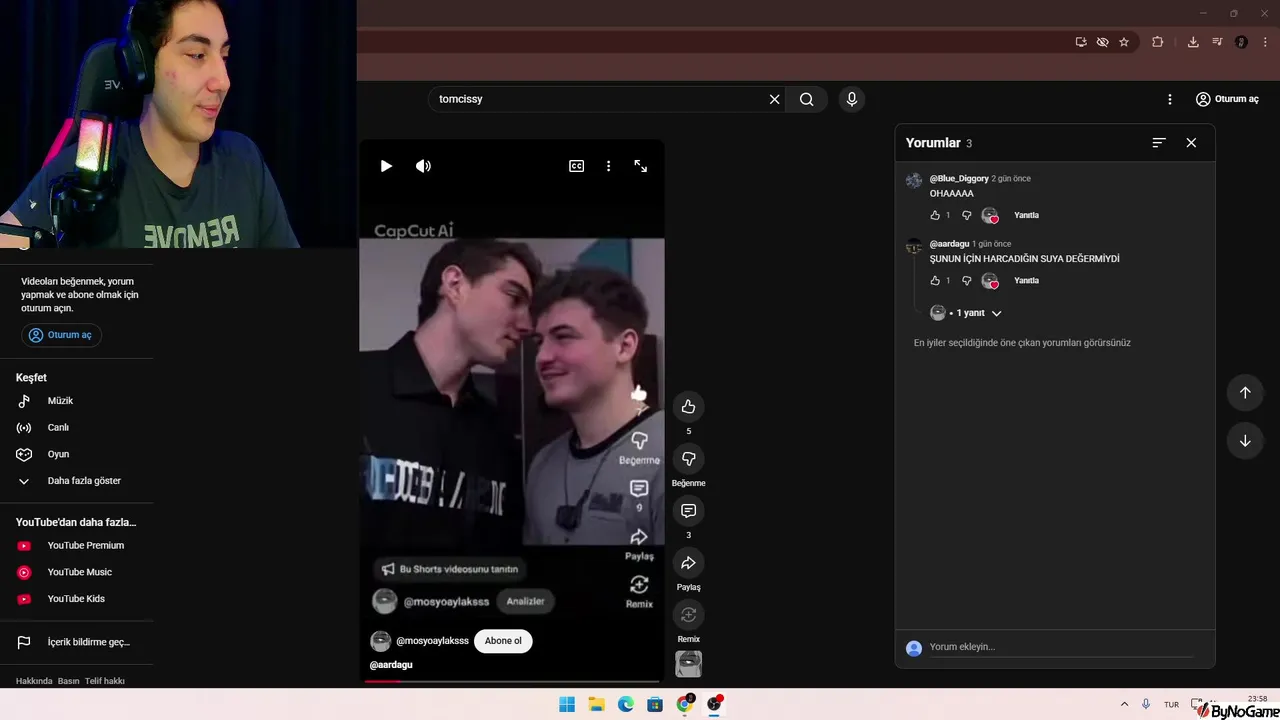Open File Explorer from taskbar
Screen dimensions: 1280x720
click(x=596, y=704)
